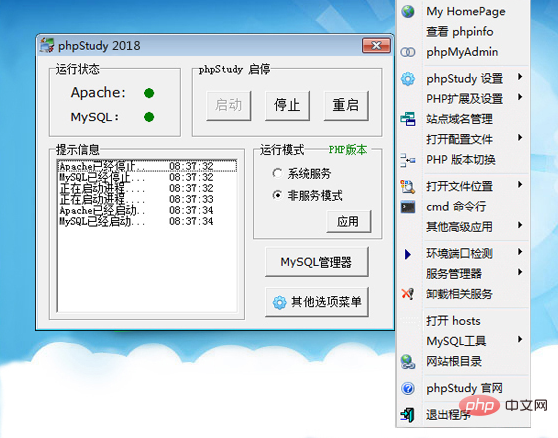Click the globe icon beside My HomePage
Image resolution: width=558 pixels, height=438 pixels.
(408, 11)
